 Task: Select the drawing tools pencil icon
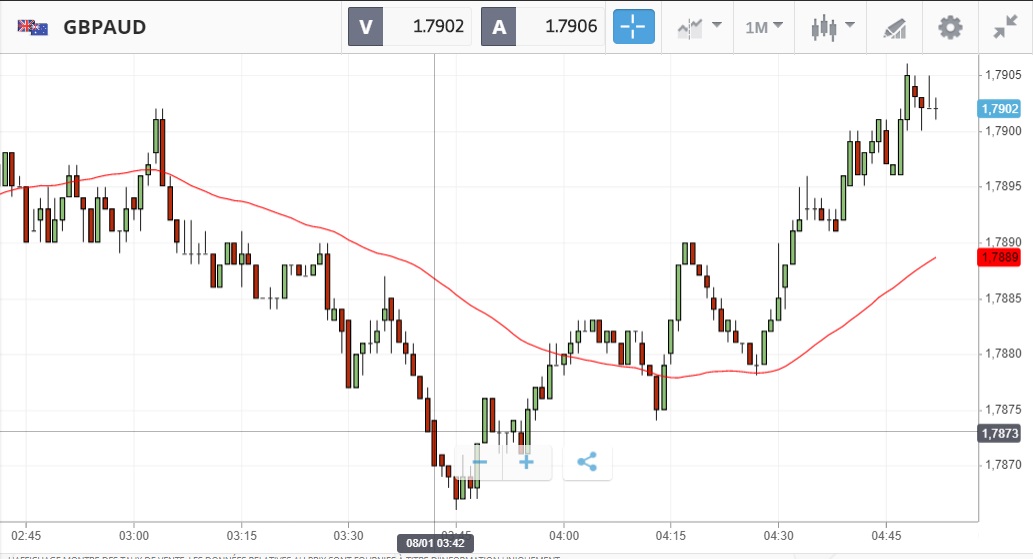point(894,28)
